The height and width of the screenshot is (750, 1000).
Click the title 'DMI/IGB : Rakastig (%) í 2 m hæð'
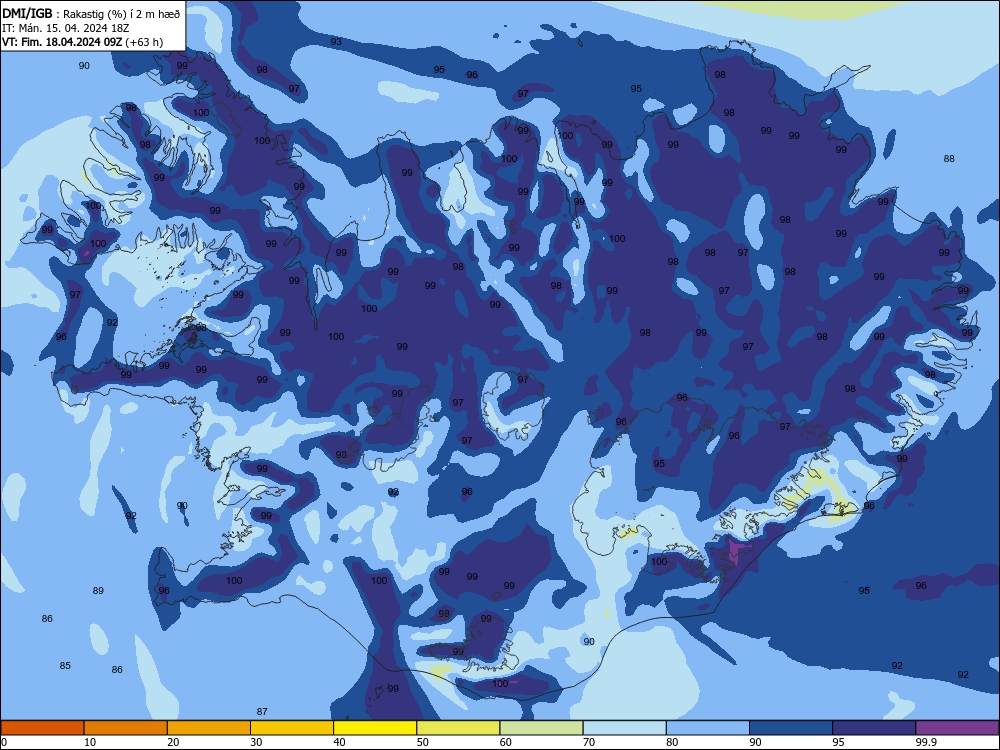tap(91, 13)
